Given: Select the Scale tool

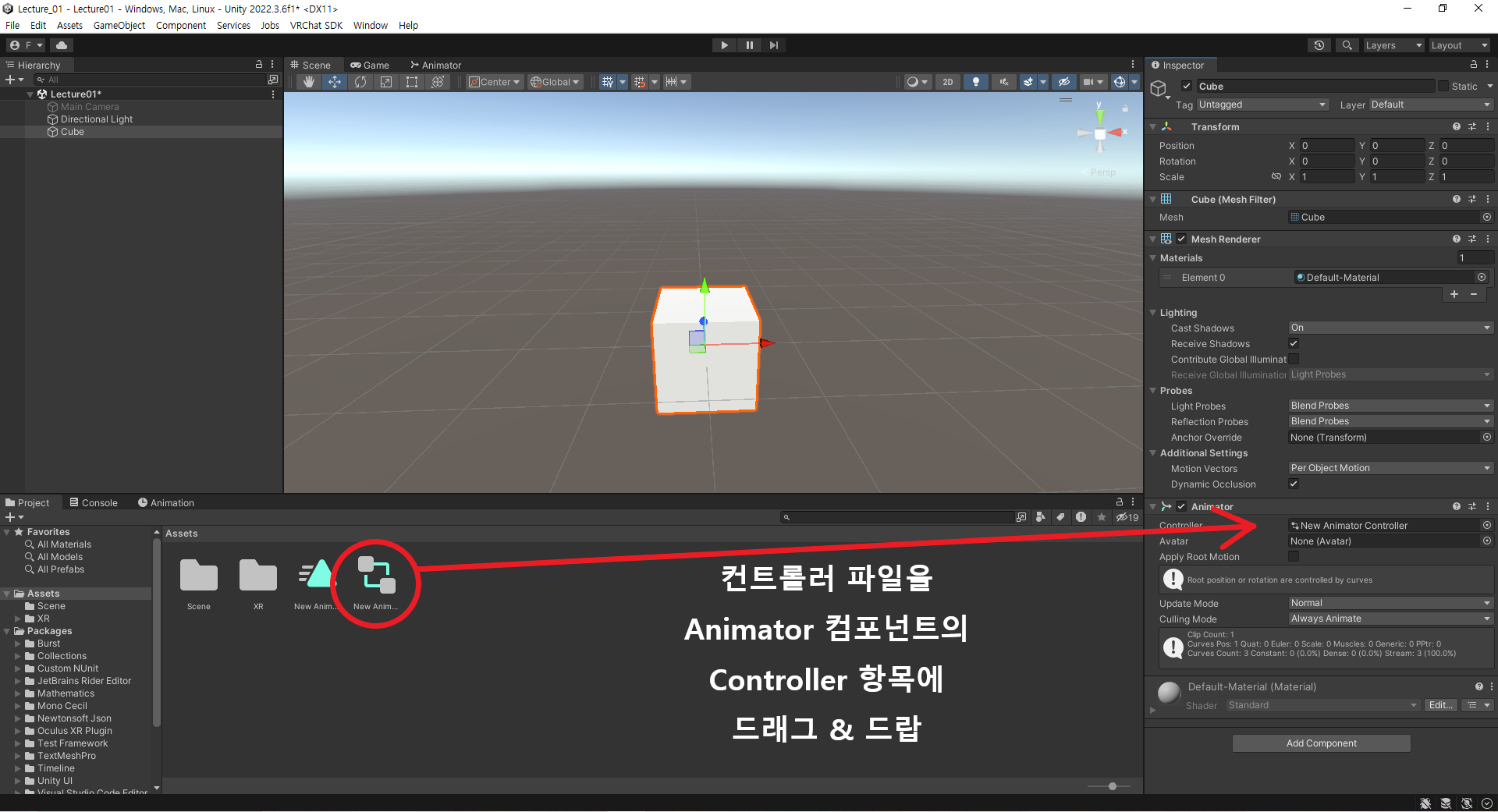Looking at the screenshot, I should (386, 82).
